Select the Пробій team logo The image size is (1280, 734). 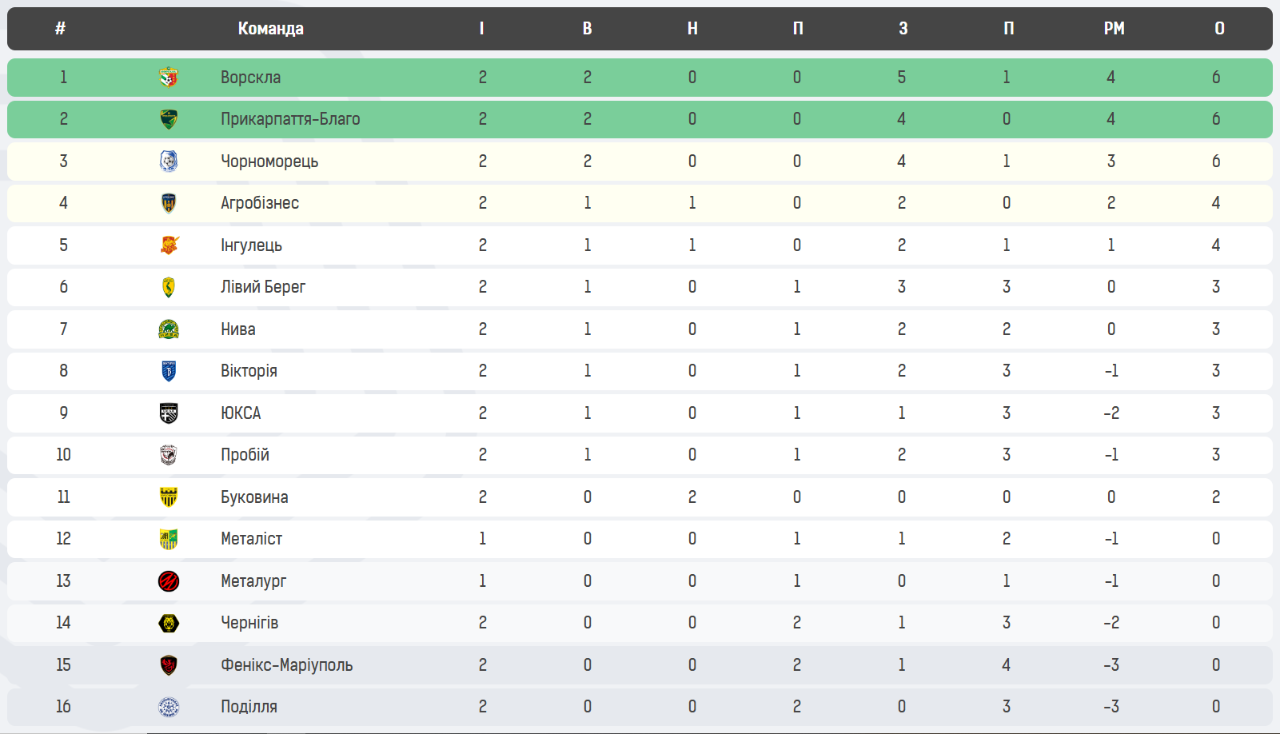tap(169, 455)
